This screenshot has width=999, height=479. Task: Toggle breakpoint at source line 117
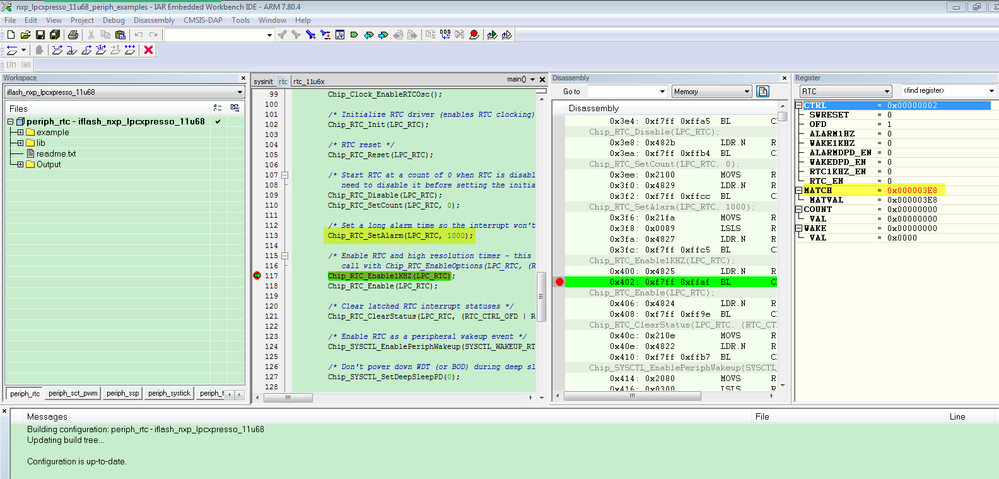pyautogui.click(x=257, y=276)
